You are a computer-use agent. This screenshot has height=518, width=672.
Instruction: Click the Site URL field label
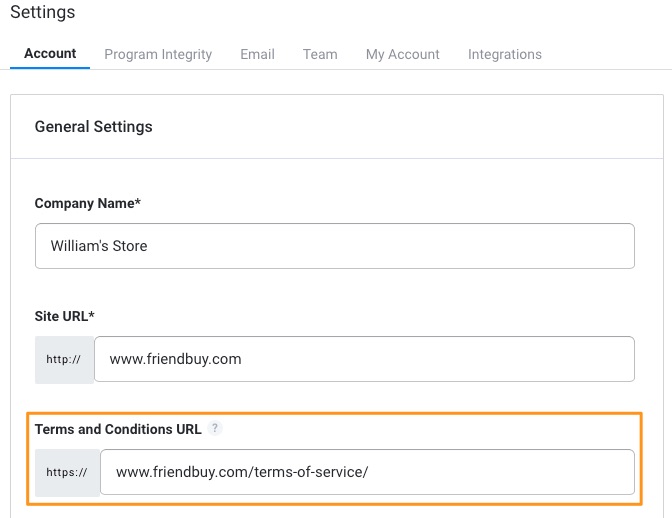click(65, 316)
